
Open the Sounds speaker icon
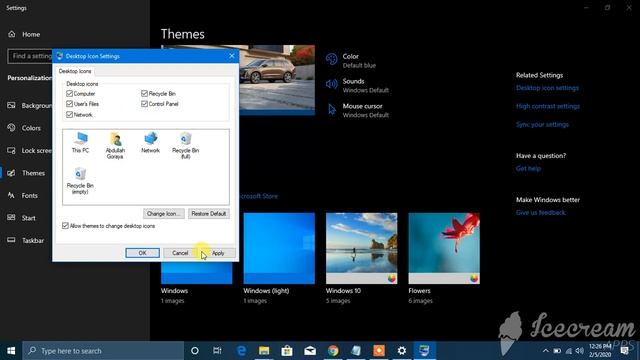click(x=331, y=84)
